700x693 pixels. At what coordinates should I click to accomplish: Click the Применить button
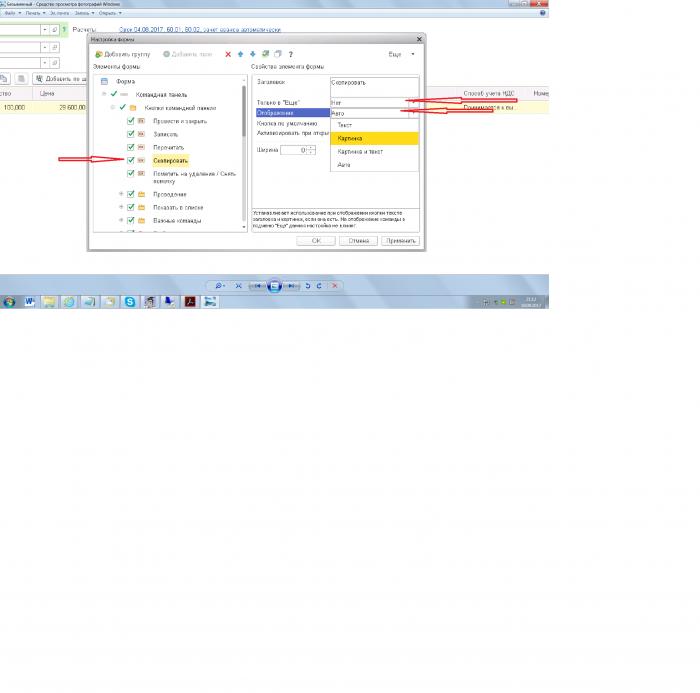point(400,241)
